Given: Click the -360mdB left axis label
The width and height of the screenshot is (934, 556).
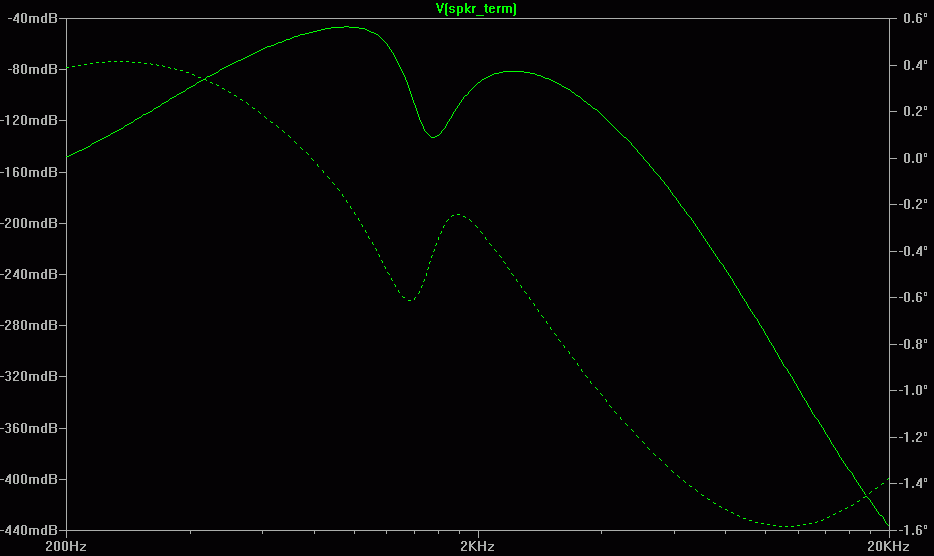Looking at the screenshot, I should (29, 428).
